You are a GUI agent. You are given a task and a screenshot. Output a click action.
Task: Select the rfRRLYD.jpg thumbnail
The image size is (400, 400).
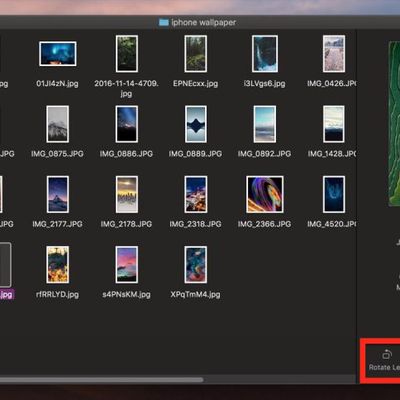pos(58,265)
